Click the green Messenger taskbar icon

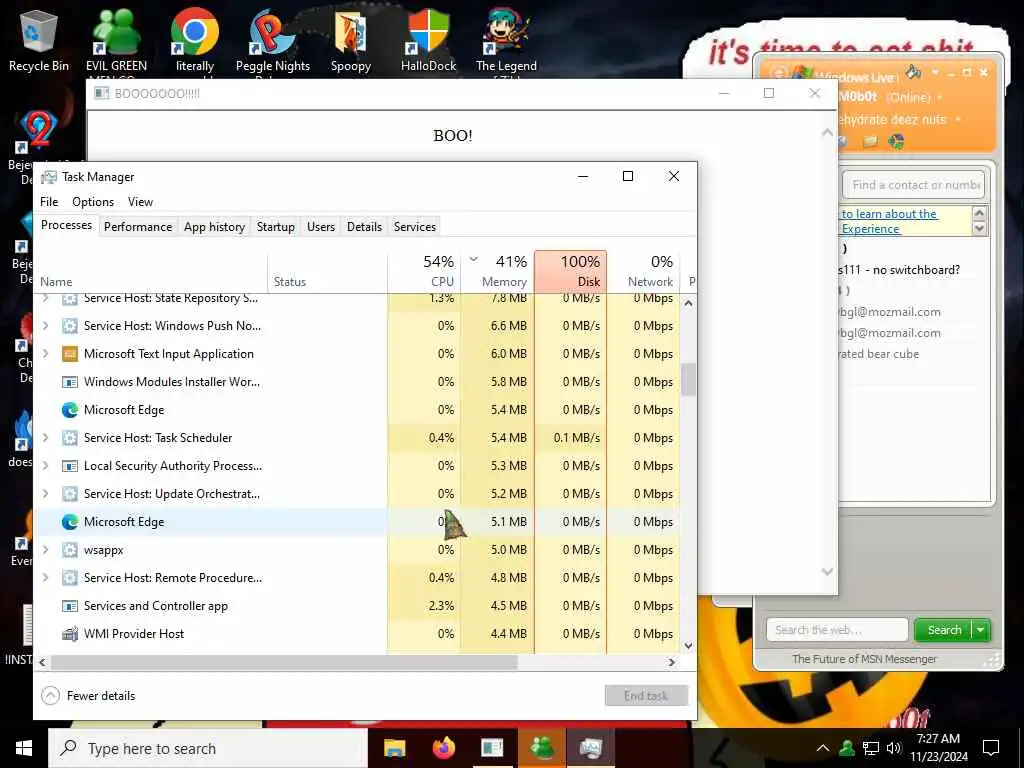pos(541,748)
